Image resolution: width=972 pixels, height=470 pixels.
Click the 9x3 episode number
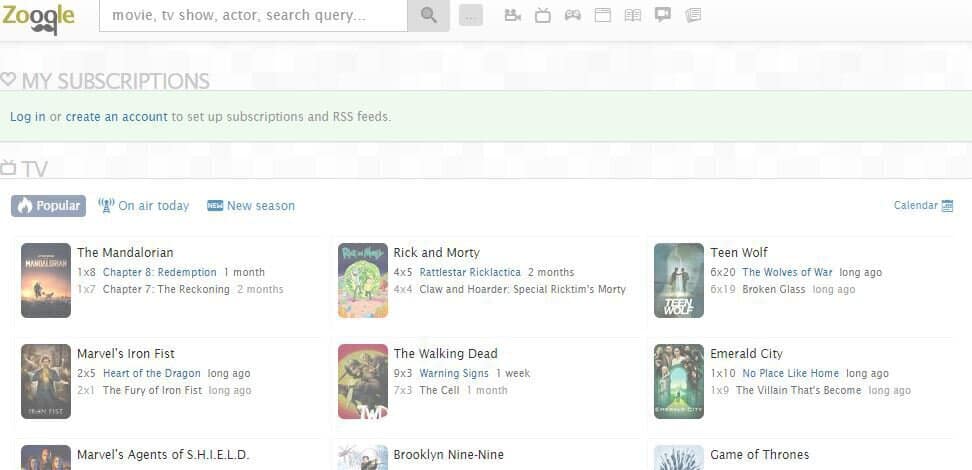pos(403,373)
